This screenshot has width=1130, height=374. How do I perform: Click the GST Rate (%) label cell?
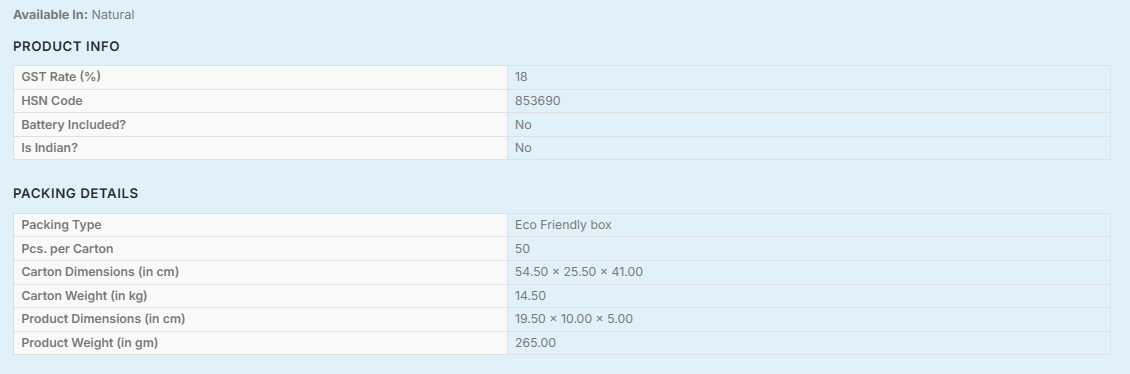click(x=260, y=77)
